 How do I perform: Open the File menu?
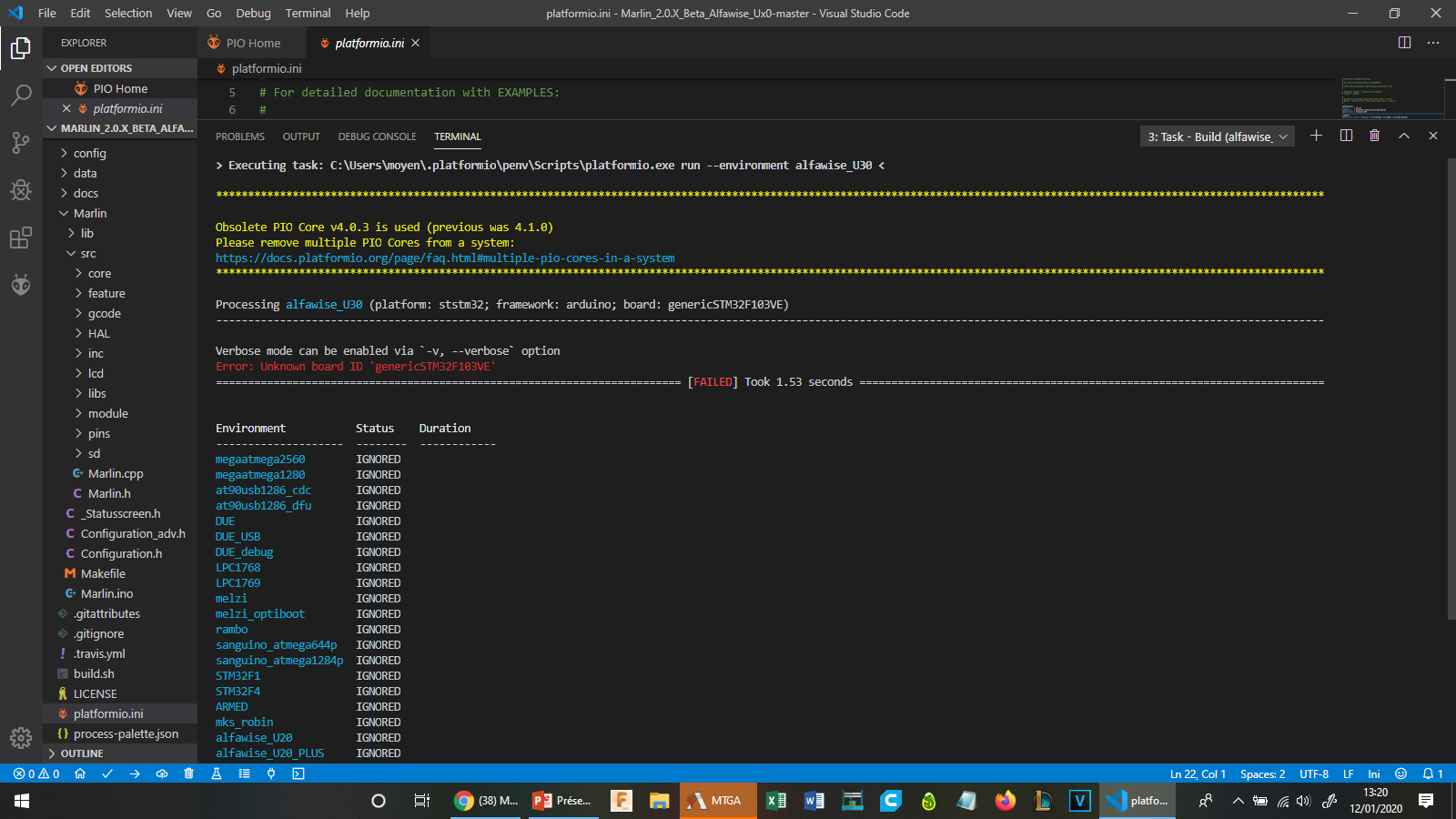pyautogui.click(x=47, y=13)
